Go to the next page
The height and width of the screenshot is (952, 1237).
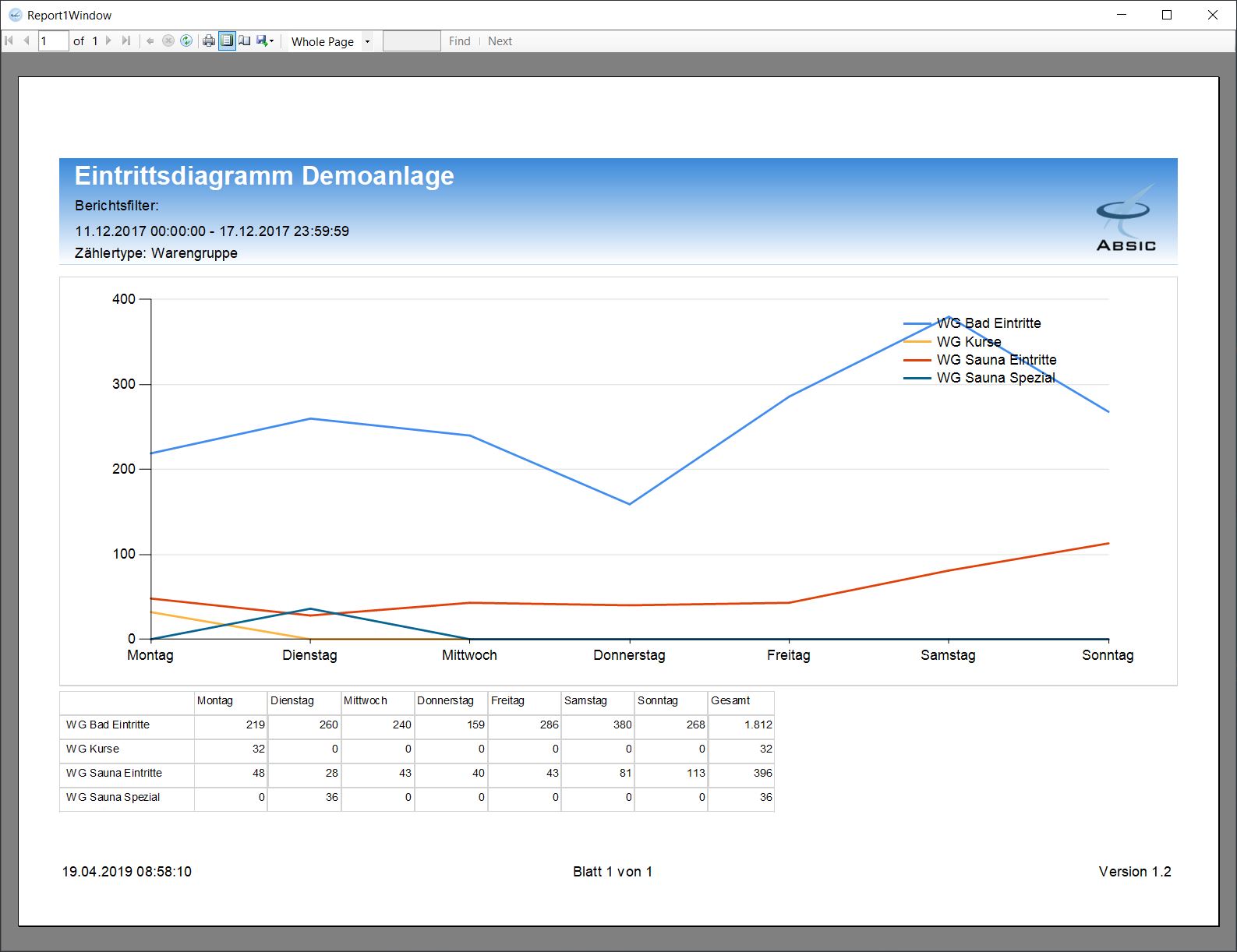point(108,41)
